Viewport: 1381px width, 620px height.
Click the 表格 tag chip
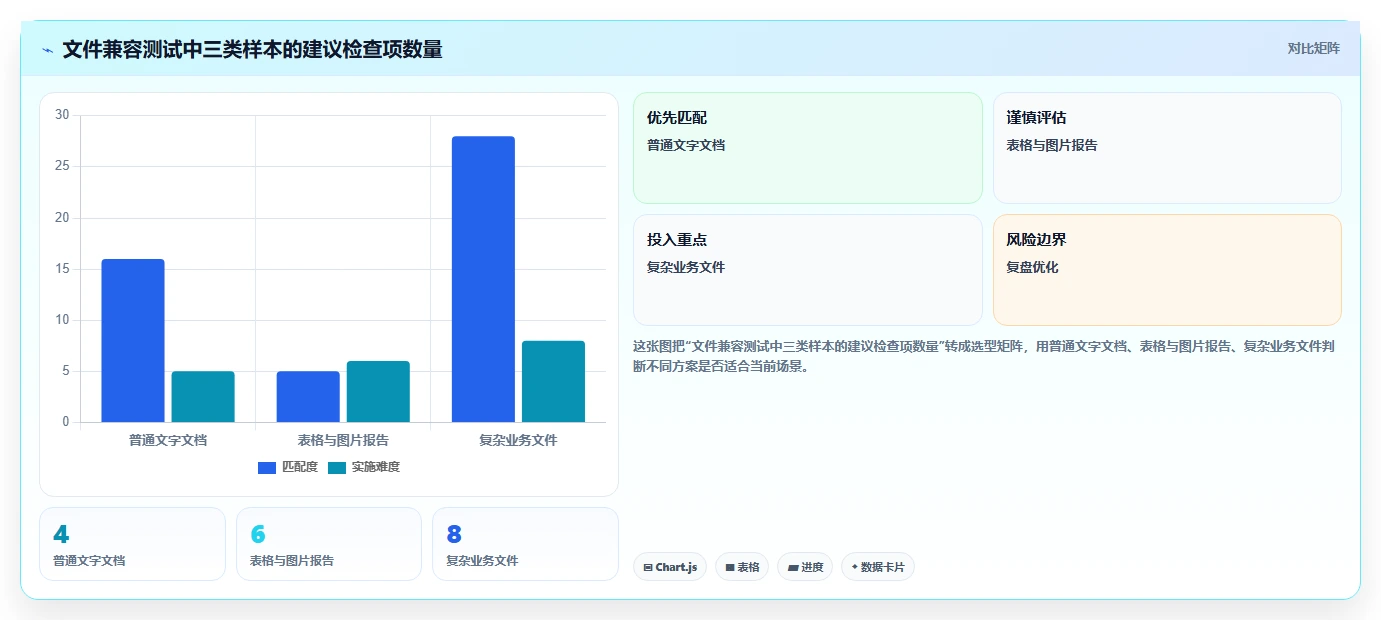tap(742, 567)
